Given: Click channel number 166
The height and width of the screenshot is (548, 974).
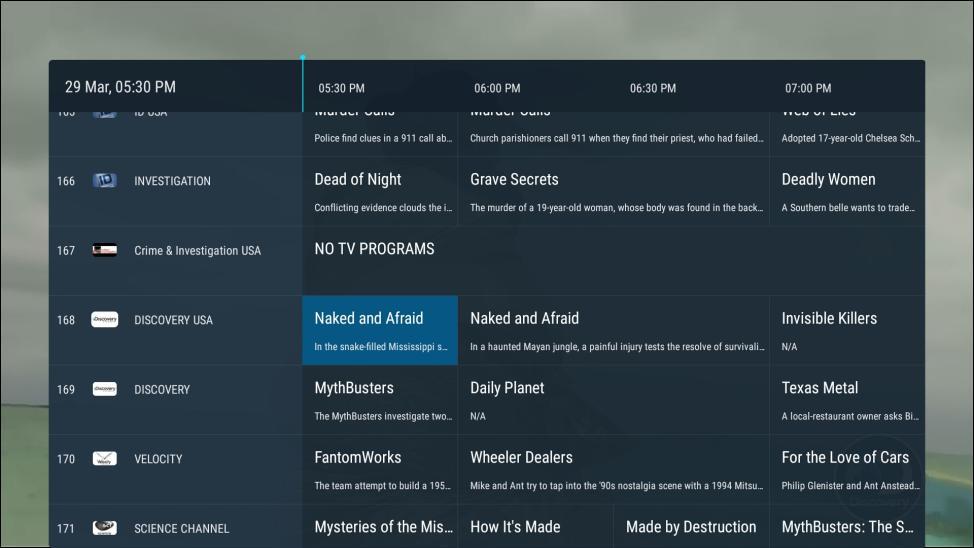Looking at the screenshot, I should [x=66, y=181].
